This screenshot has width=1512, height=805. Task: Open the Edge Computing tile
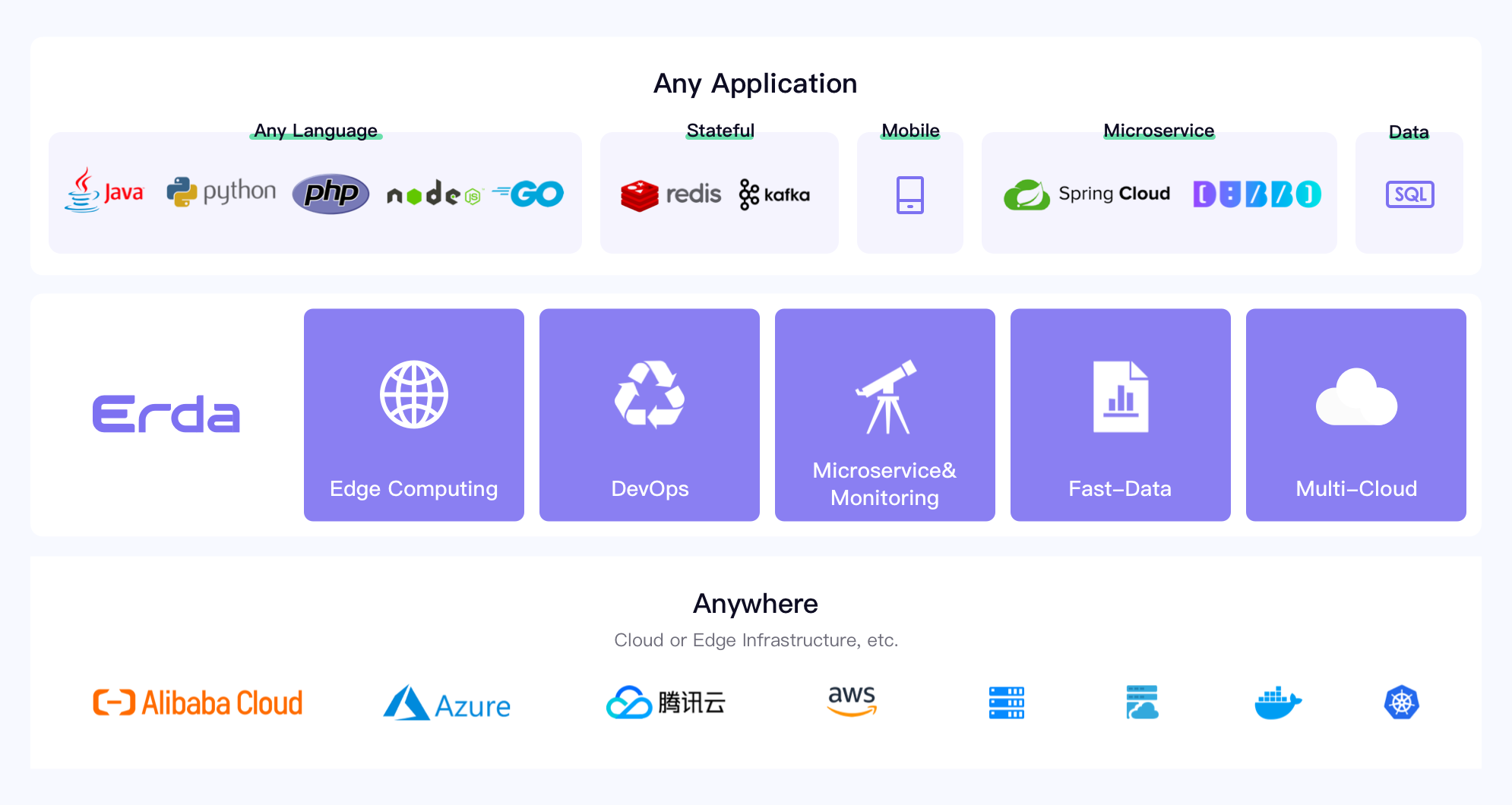(414, 415)
